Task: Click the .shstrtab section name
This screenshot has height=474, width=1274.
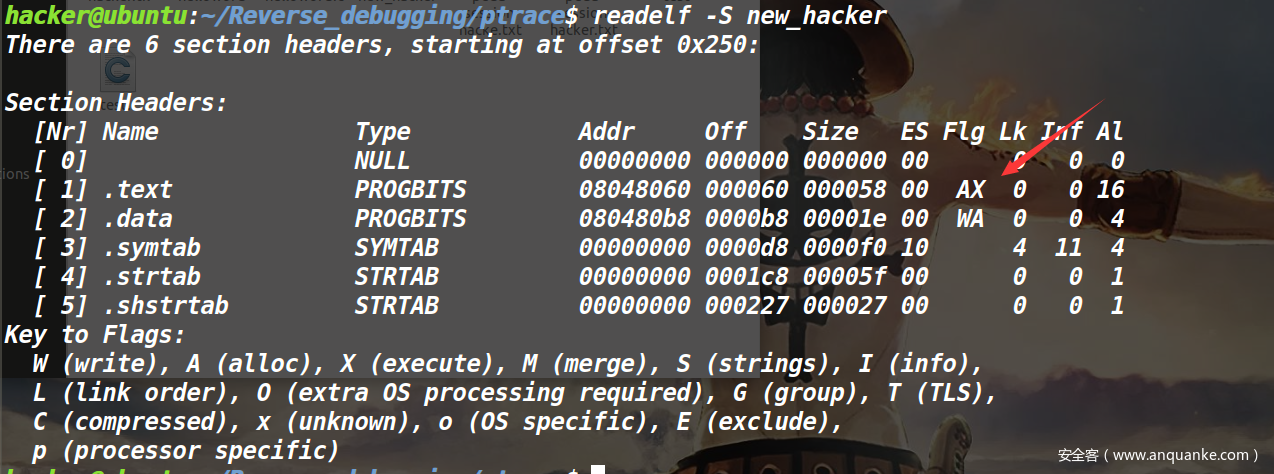Action: pos(165,306)
